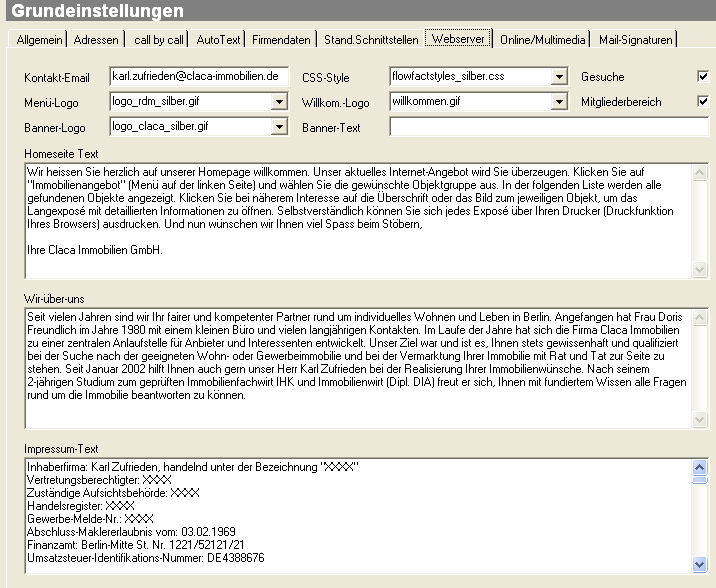
Task: Open the Mail-Signaturen tab
Action: (x=635, y=40)
